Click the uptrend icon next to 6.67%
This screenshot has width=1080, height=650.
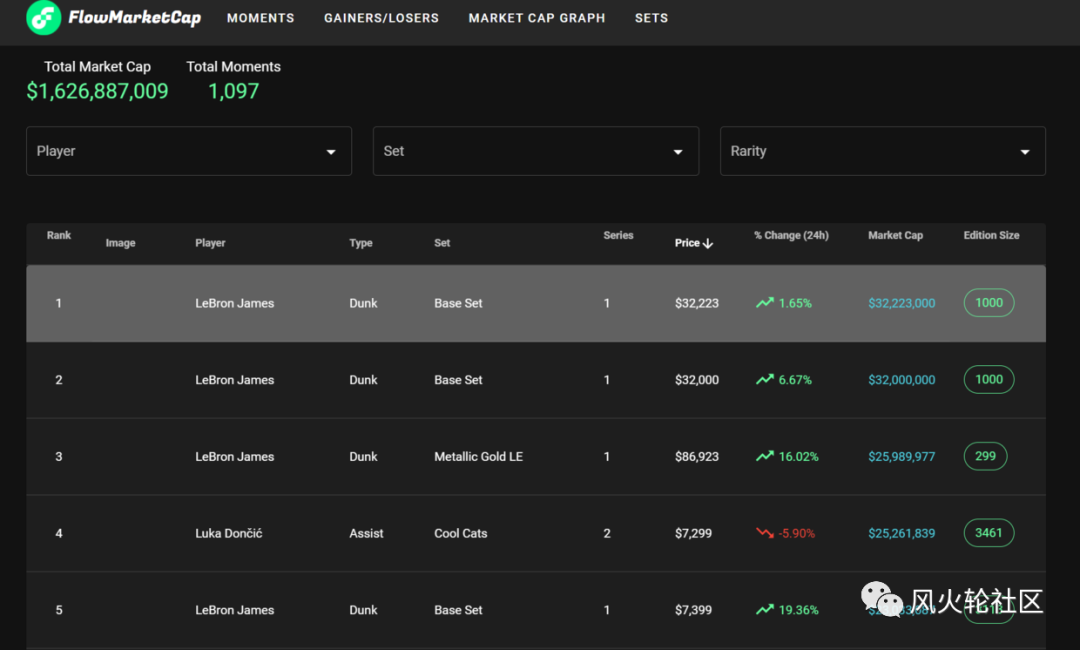(765, 379)
